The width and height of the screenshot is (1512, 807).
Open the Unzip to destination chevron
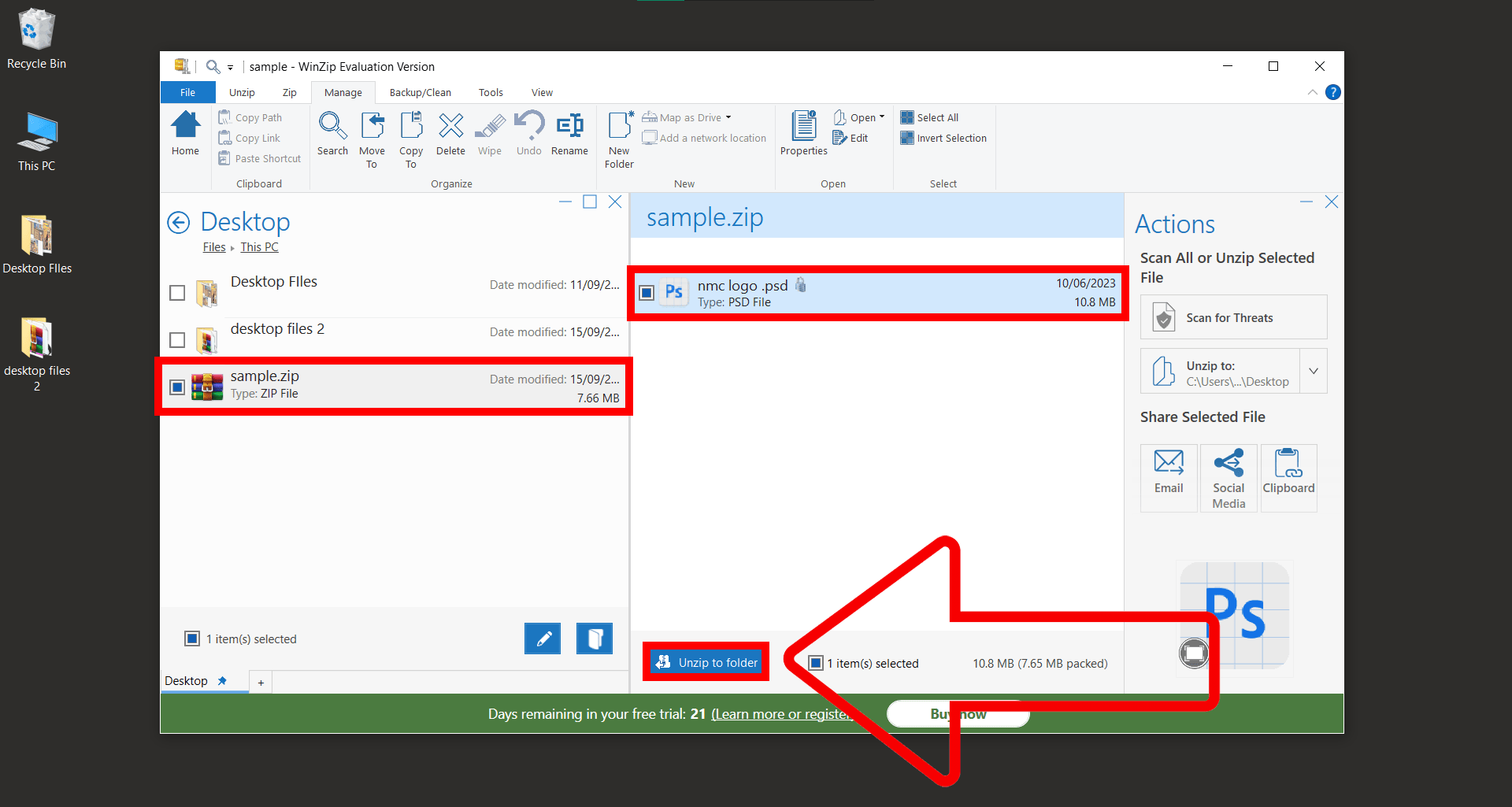click(1313, 371)
